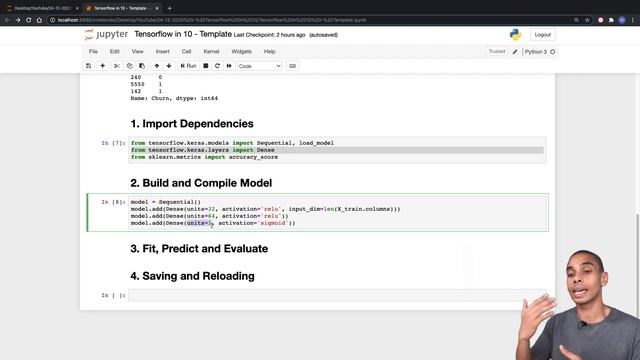Click the browser home icon
Viewport: 640px width, 360px height.
point(39,20)
